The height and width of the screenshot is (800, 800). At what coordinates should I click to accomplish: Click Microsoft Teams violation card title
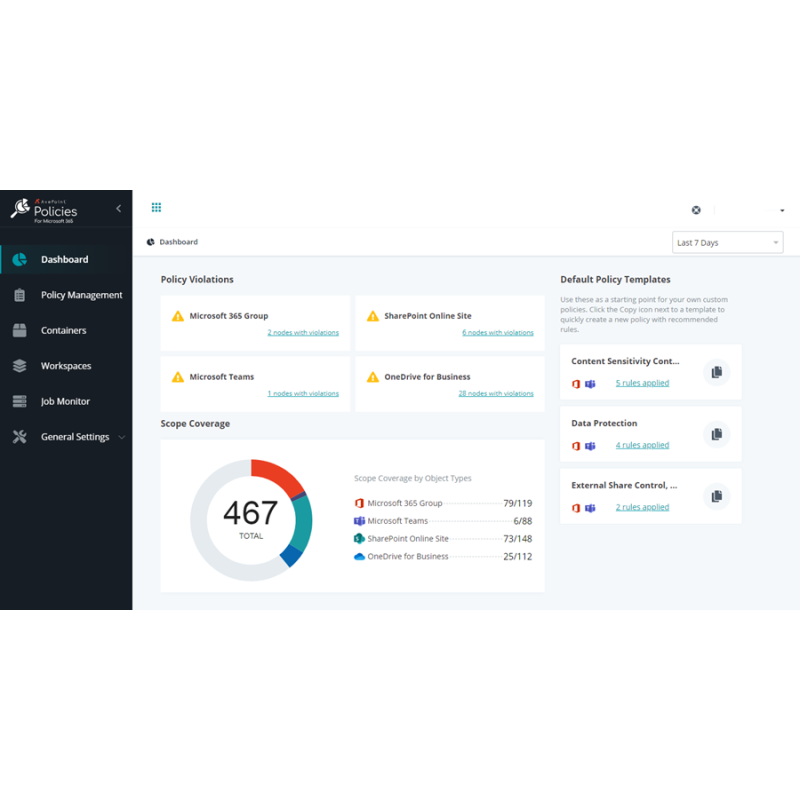coord(221,377)
